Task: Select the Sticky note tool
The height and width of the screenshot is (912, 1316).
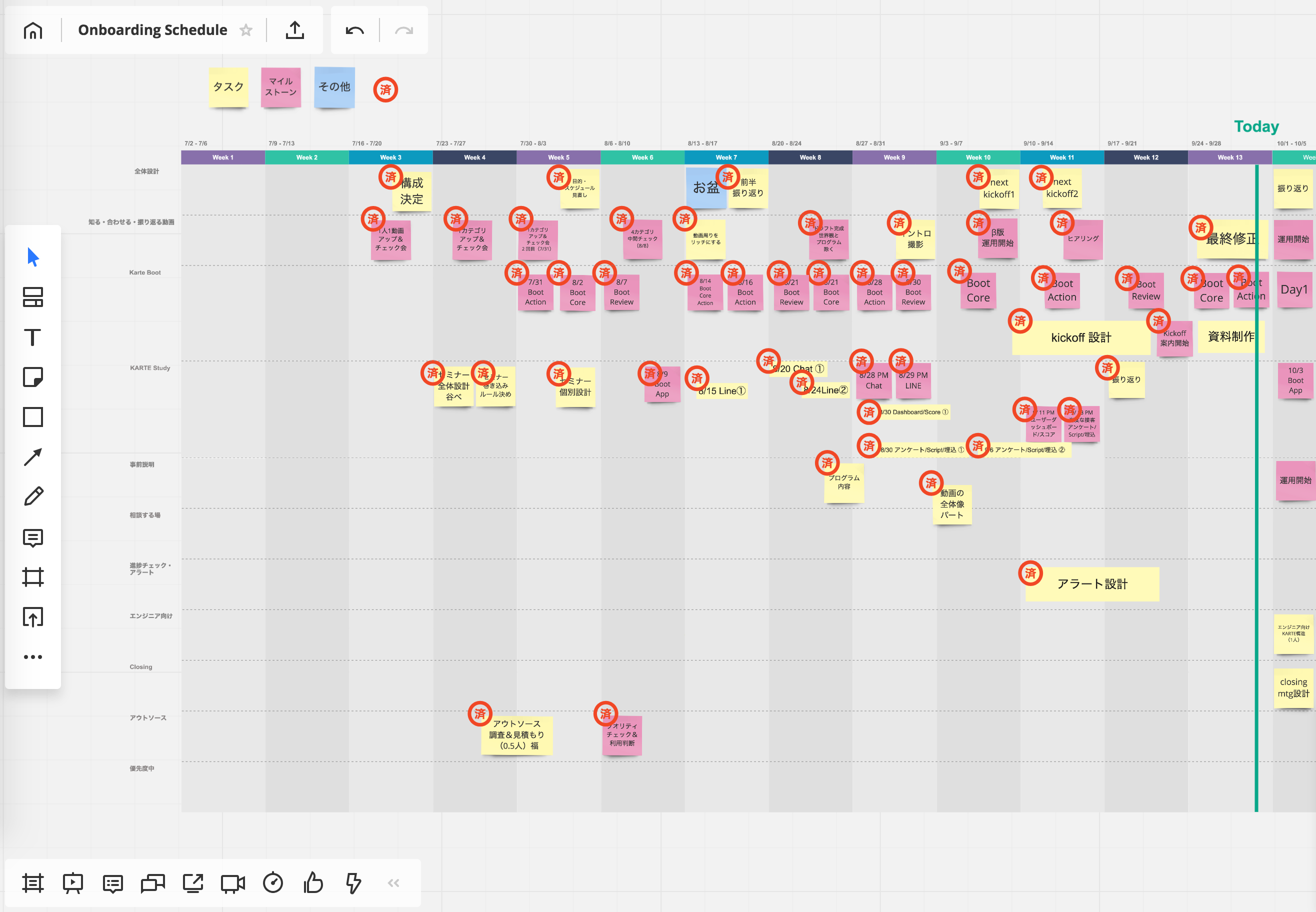Action: [x=32, y=377]
